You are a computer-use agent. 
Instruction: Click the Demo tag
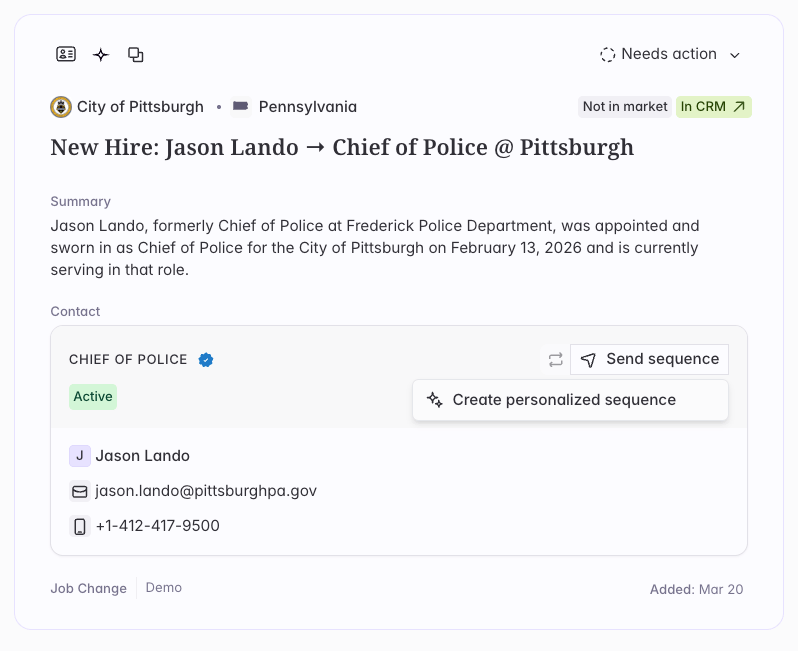click(x=164, y=588)
